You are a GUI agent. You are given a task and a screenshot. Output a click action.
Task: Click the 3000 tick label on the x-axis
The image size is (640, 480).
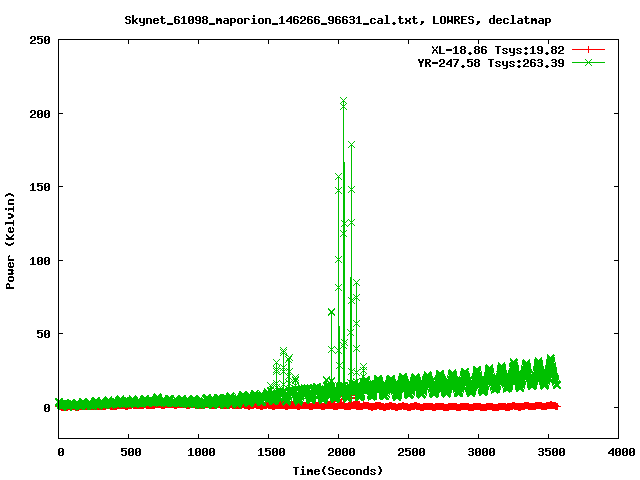(479, 452)
